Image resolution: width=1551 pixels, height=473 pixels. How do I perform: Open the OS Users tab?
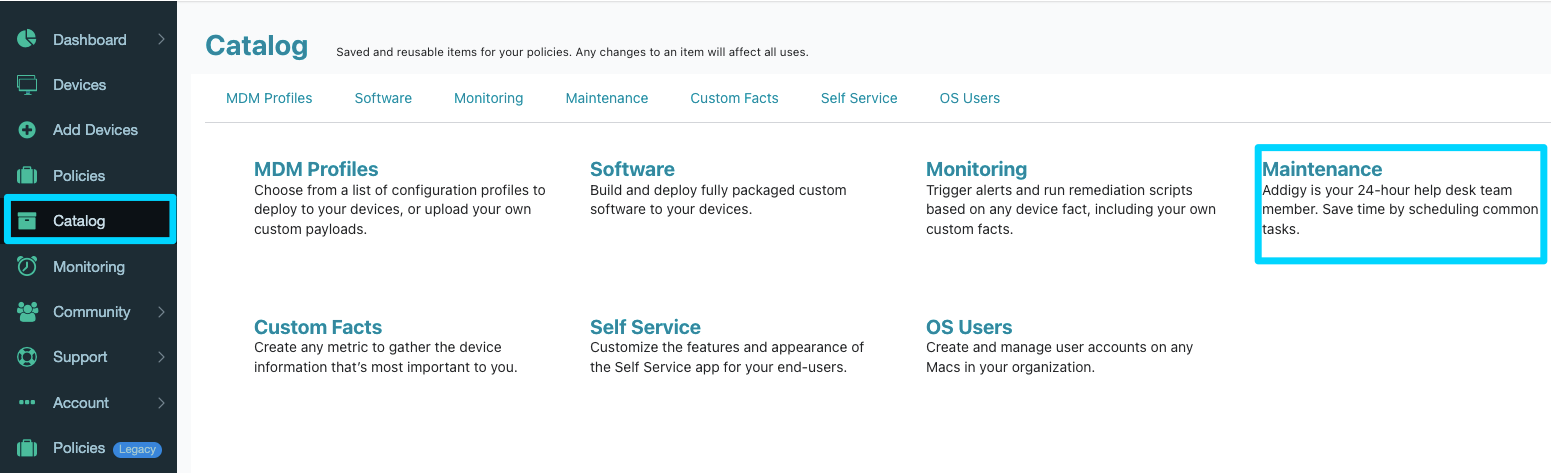(x=970, y=98)
